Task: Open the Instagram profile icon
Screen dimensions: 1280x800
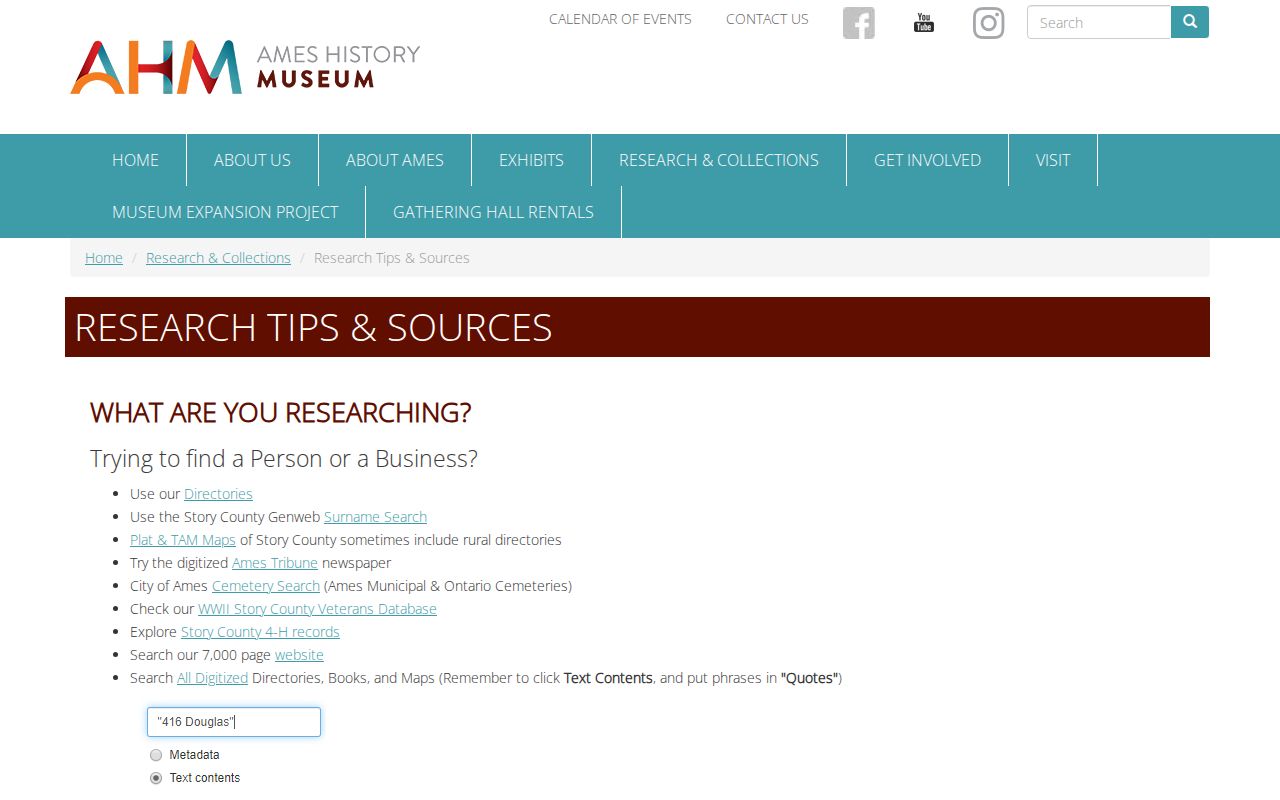Action: tap(989, 23)
